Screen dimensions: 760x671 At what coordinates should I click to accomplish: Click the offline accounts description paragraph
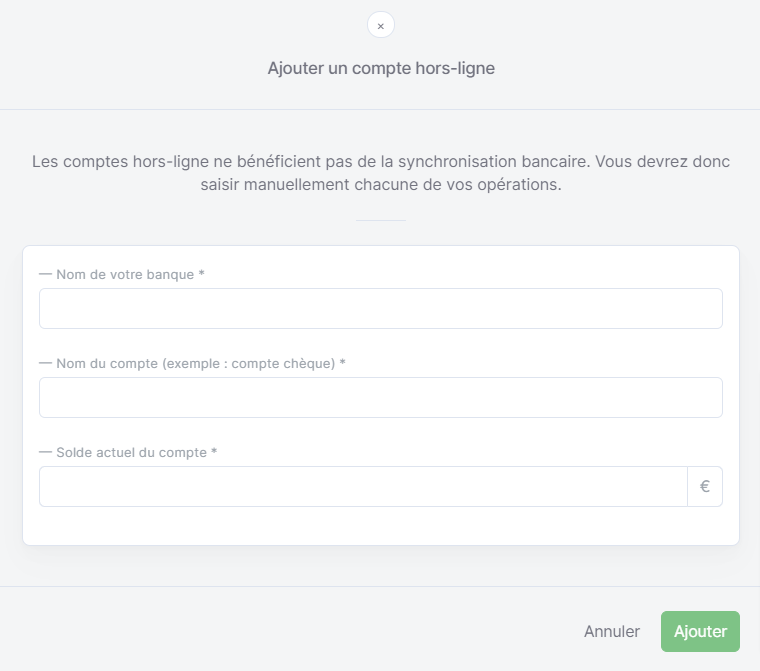[381, 173]
